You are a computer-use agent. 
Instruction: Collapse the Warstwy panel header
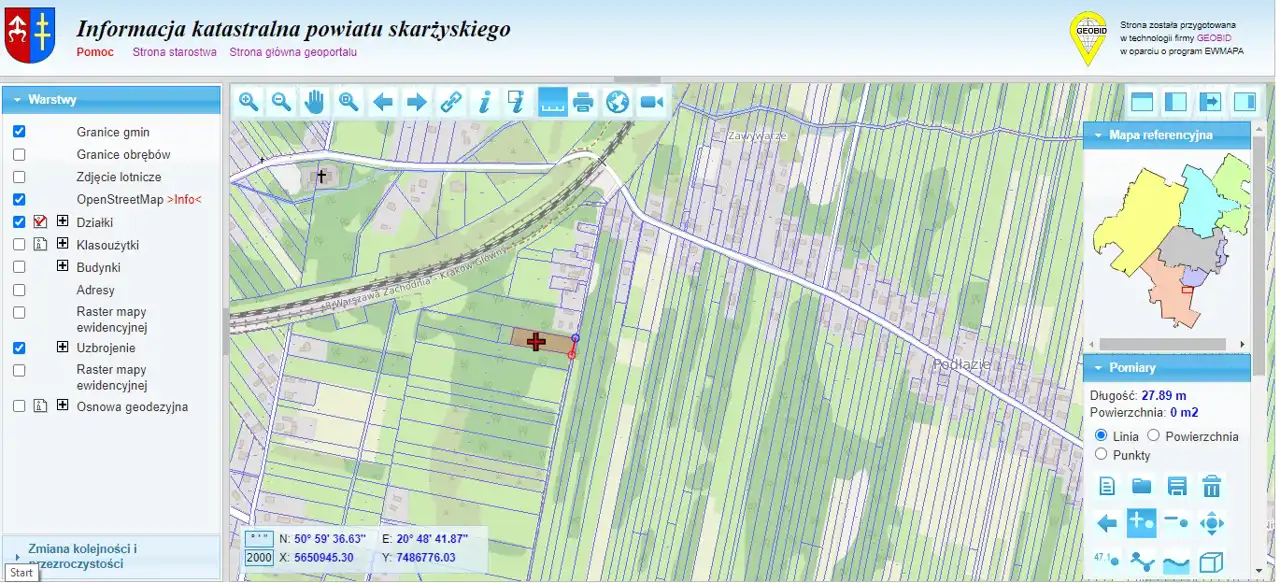(111, 100)
